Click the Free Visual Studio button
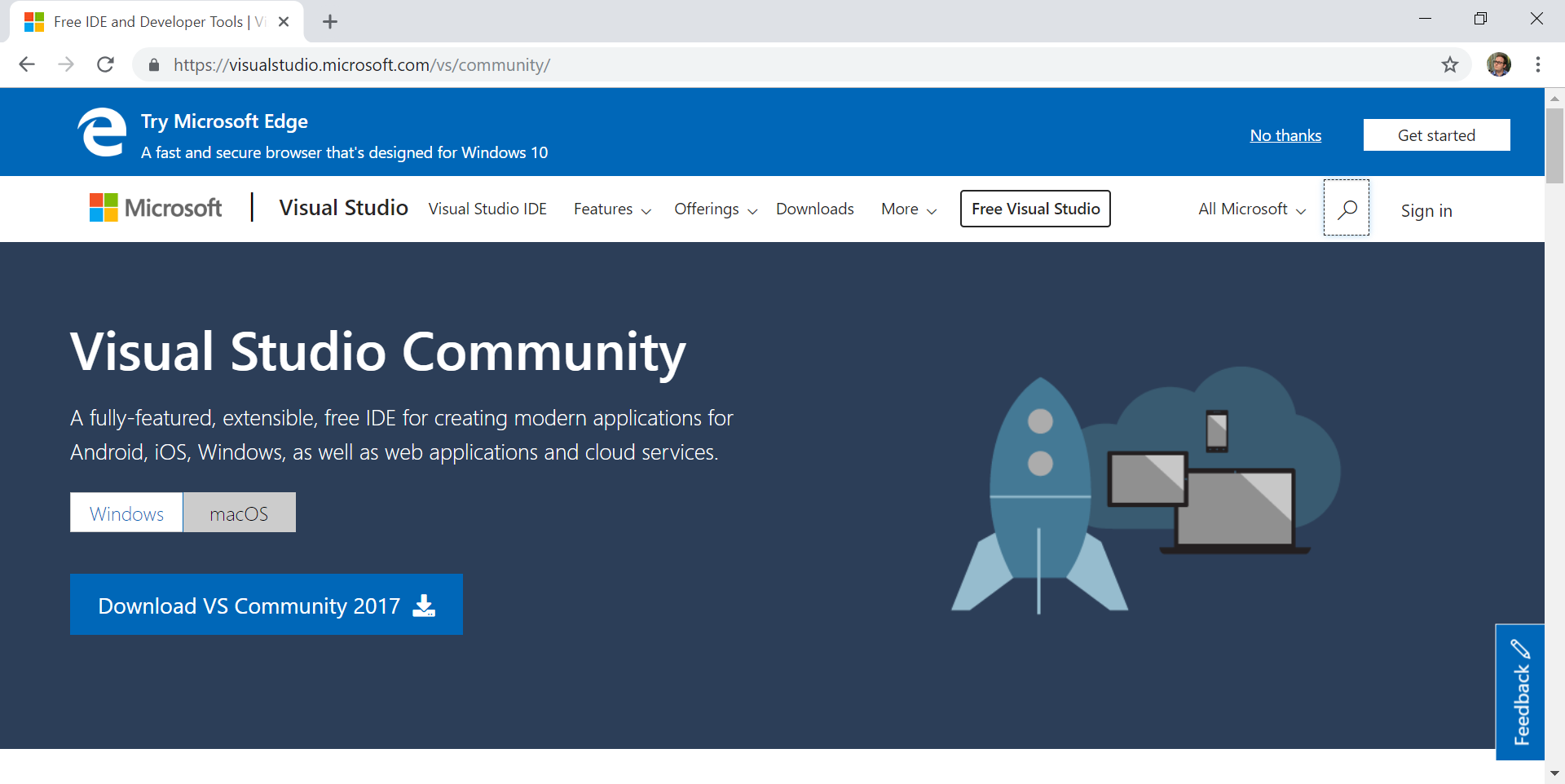 pyautogui.click(x=1035, y=209)
